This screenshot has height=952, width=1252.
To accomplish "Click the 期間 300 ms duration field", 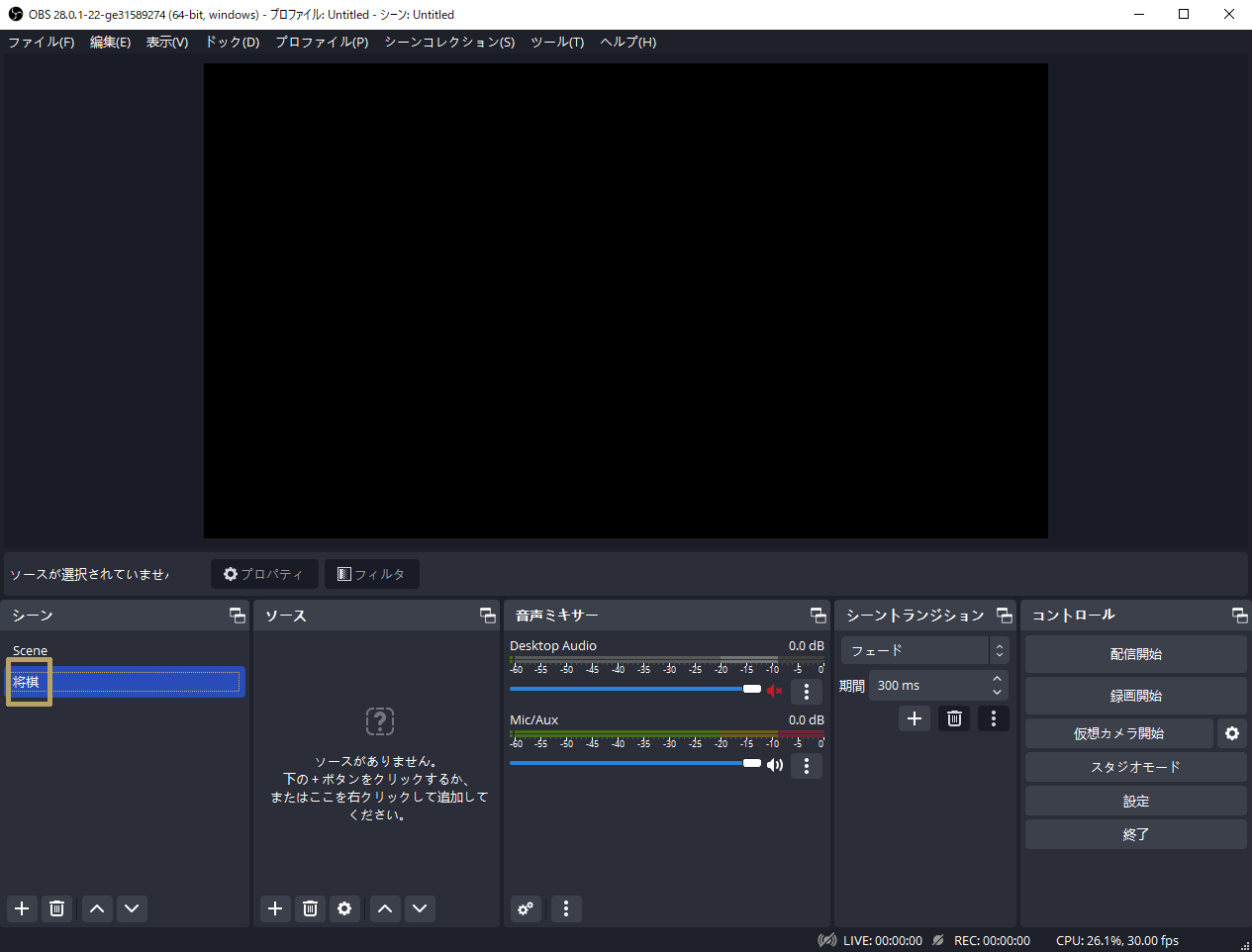I will click(938, 685).
